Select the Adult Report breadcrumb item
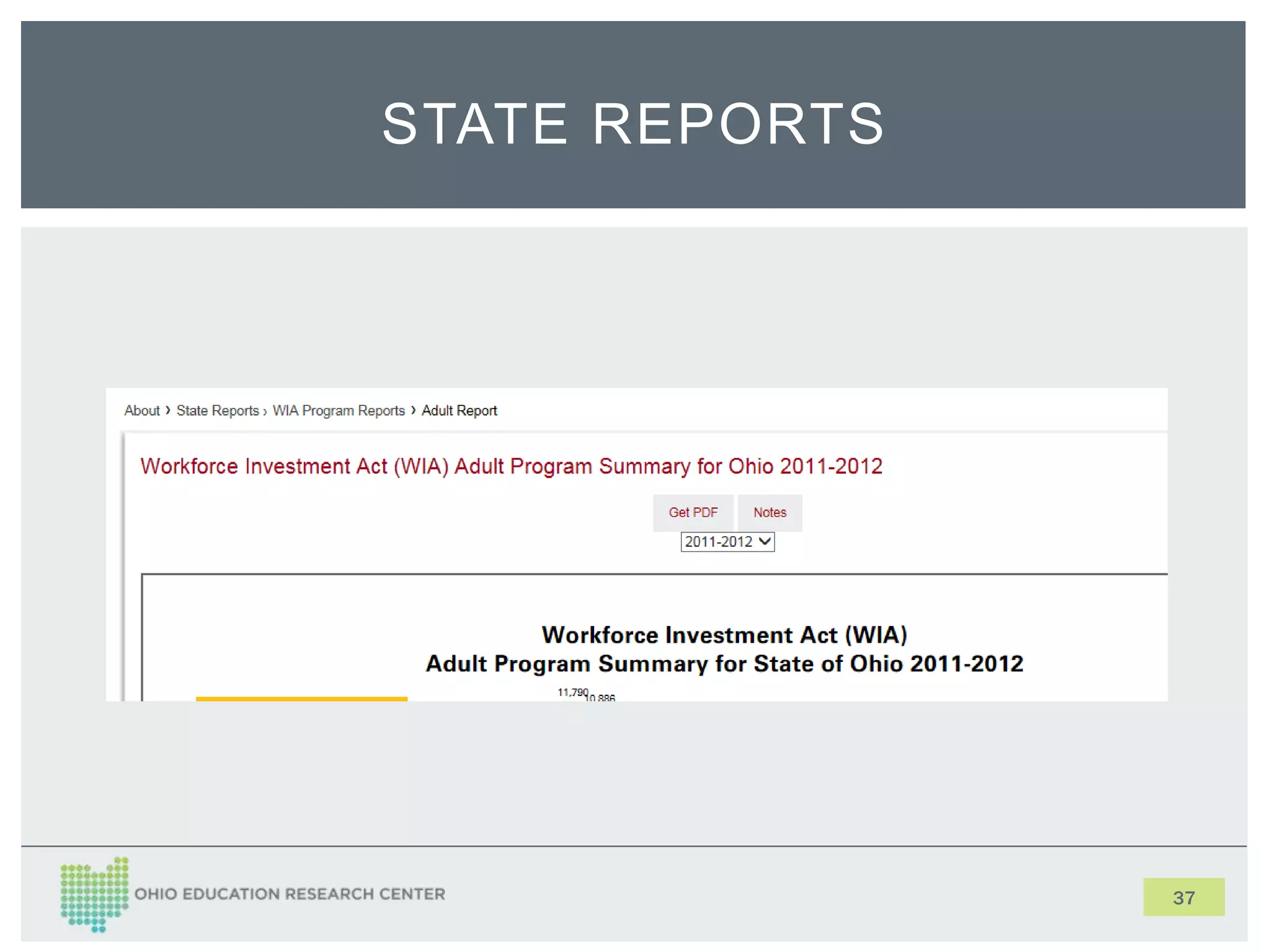1270x952 pixels. [460, 410]
